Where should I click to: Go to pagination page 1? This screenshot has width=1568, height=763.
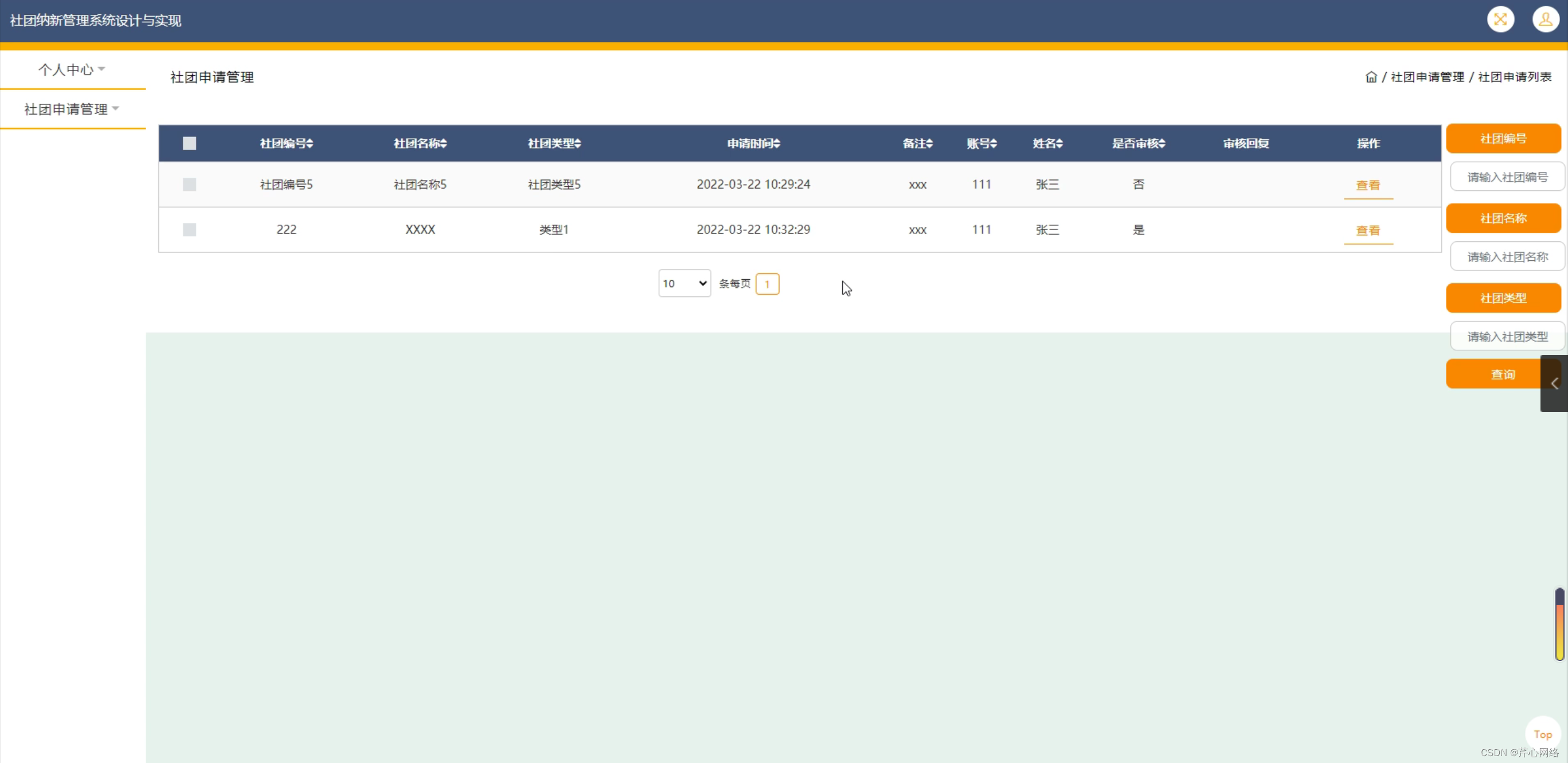[x=767, y=284]
